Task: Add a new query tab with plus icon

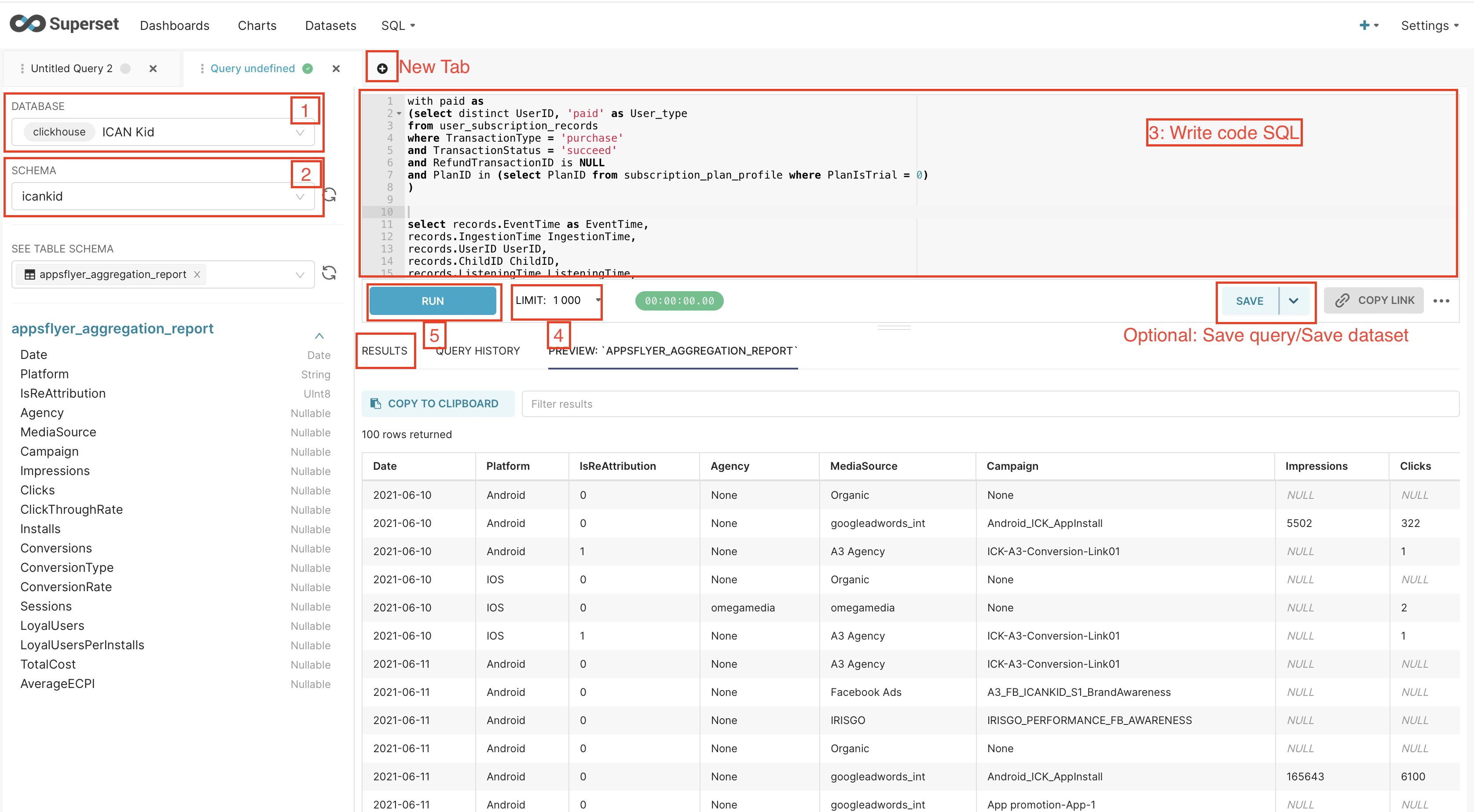Action: click(x=381, y=69)
